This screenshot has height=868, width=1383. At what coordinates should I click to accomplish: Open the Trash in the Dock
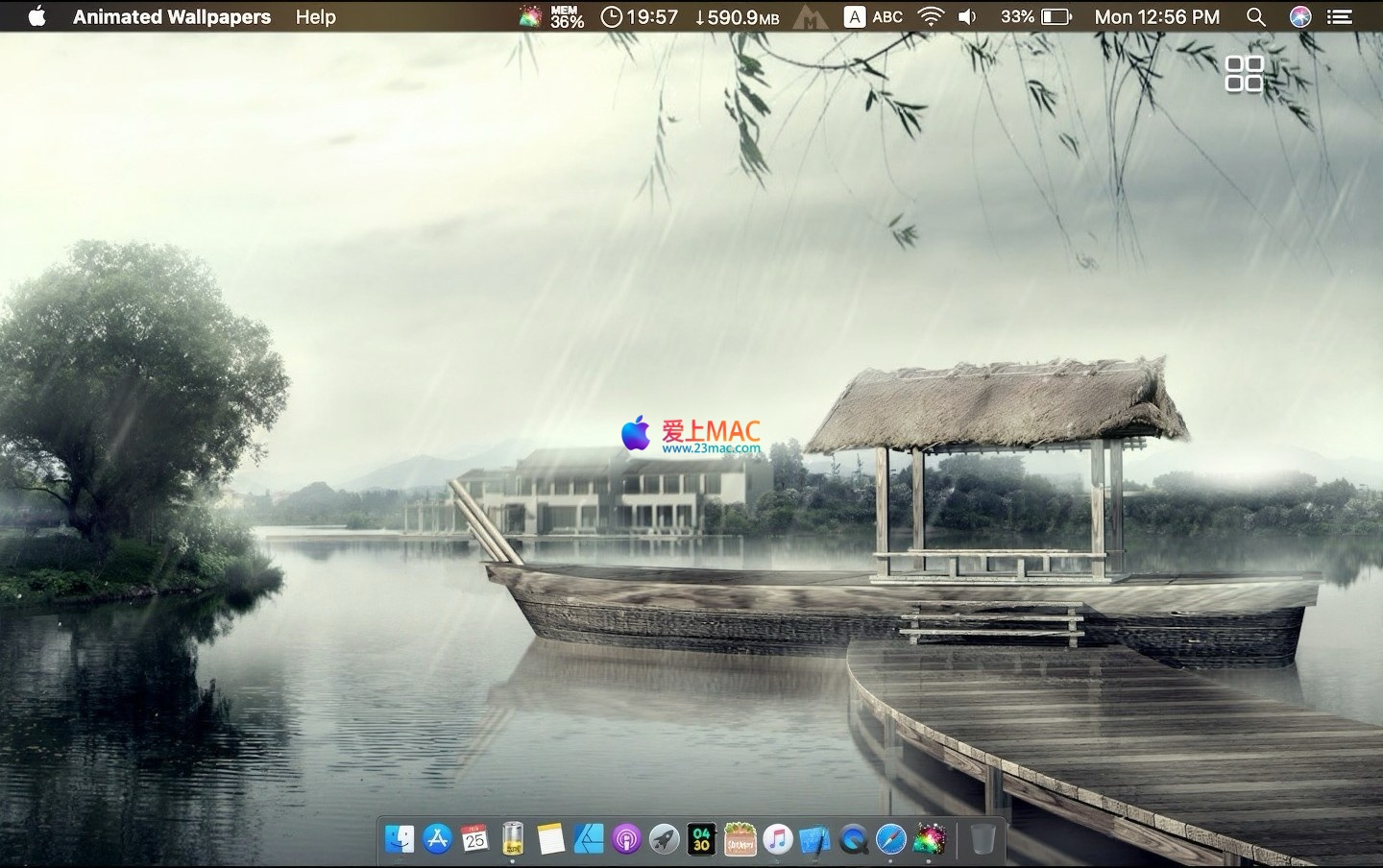coord(983,839)
